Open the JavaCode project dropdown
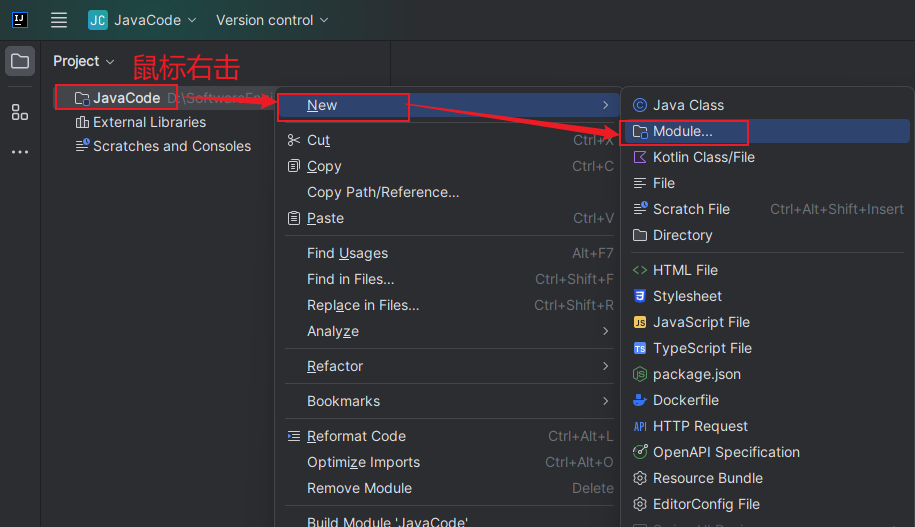 (x=142, y=20)
